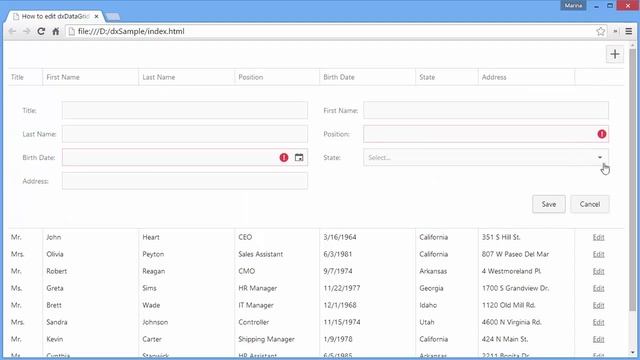Open a new browser tab
Viewport: 640px width, 360px height.
point(112,17)
